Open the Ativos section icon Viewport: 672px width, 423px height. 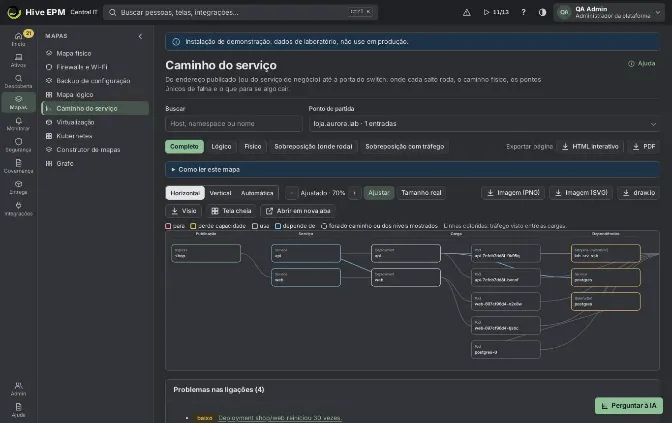pos(18,57)
